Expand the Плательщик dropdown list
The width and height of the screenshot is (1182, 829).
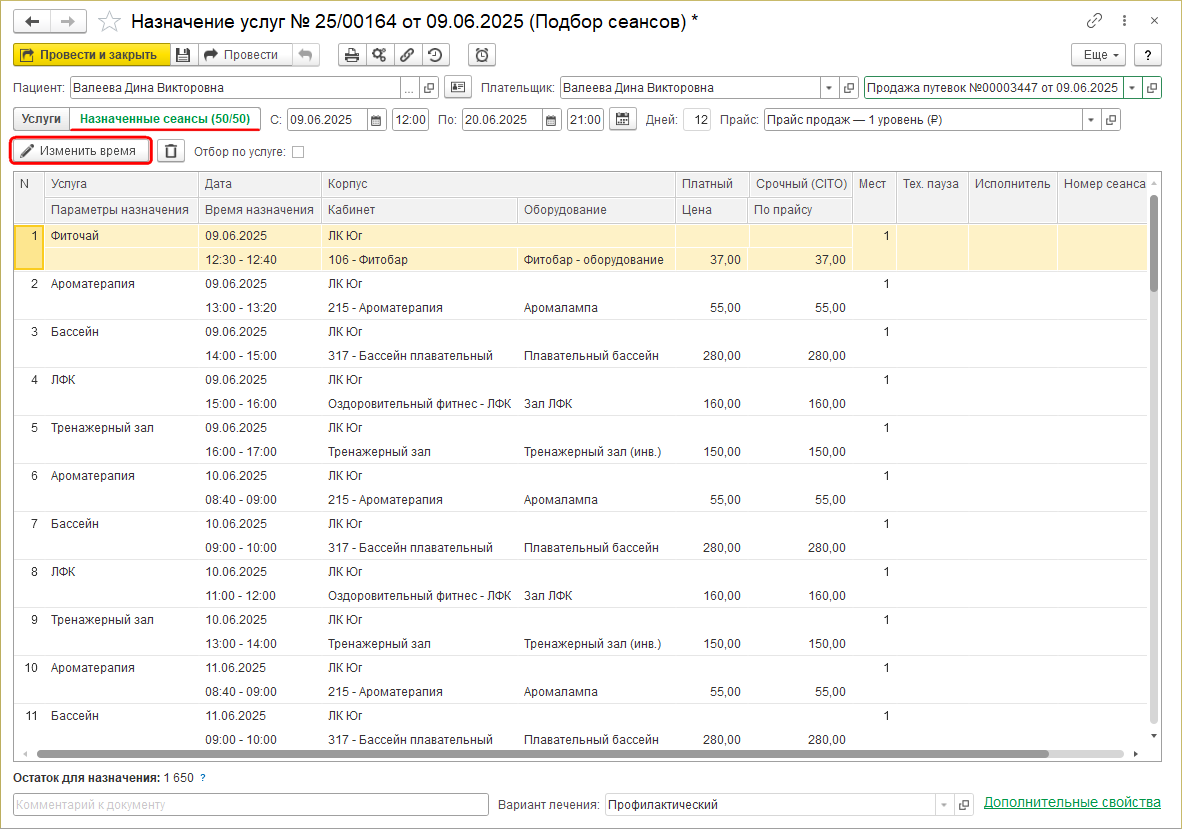coord(828,88)
